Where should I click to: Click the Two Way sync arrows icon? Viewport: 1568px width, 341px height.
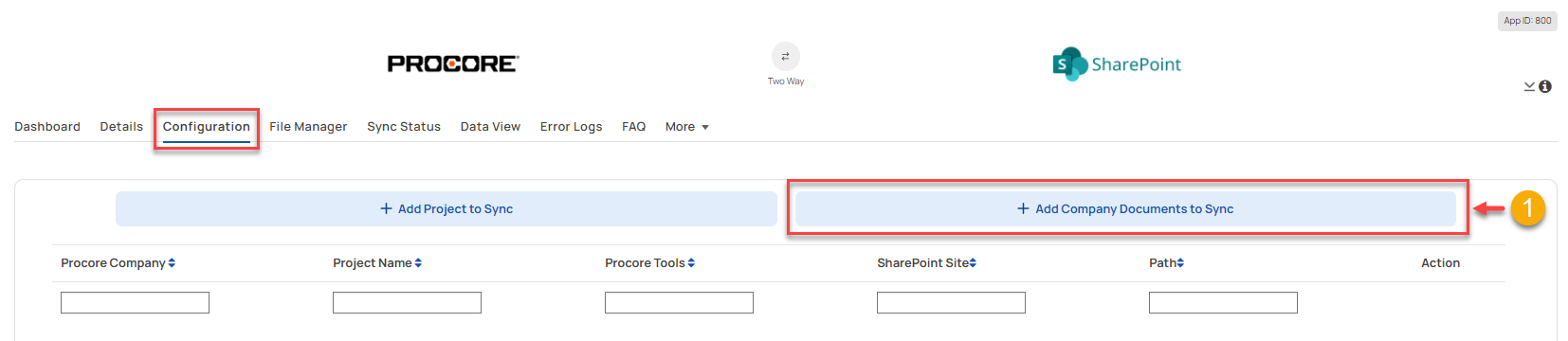pos(785,56)
